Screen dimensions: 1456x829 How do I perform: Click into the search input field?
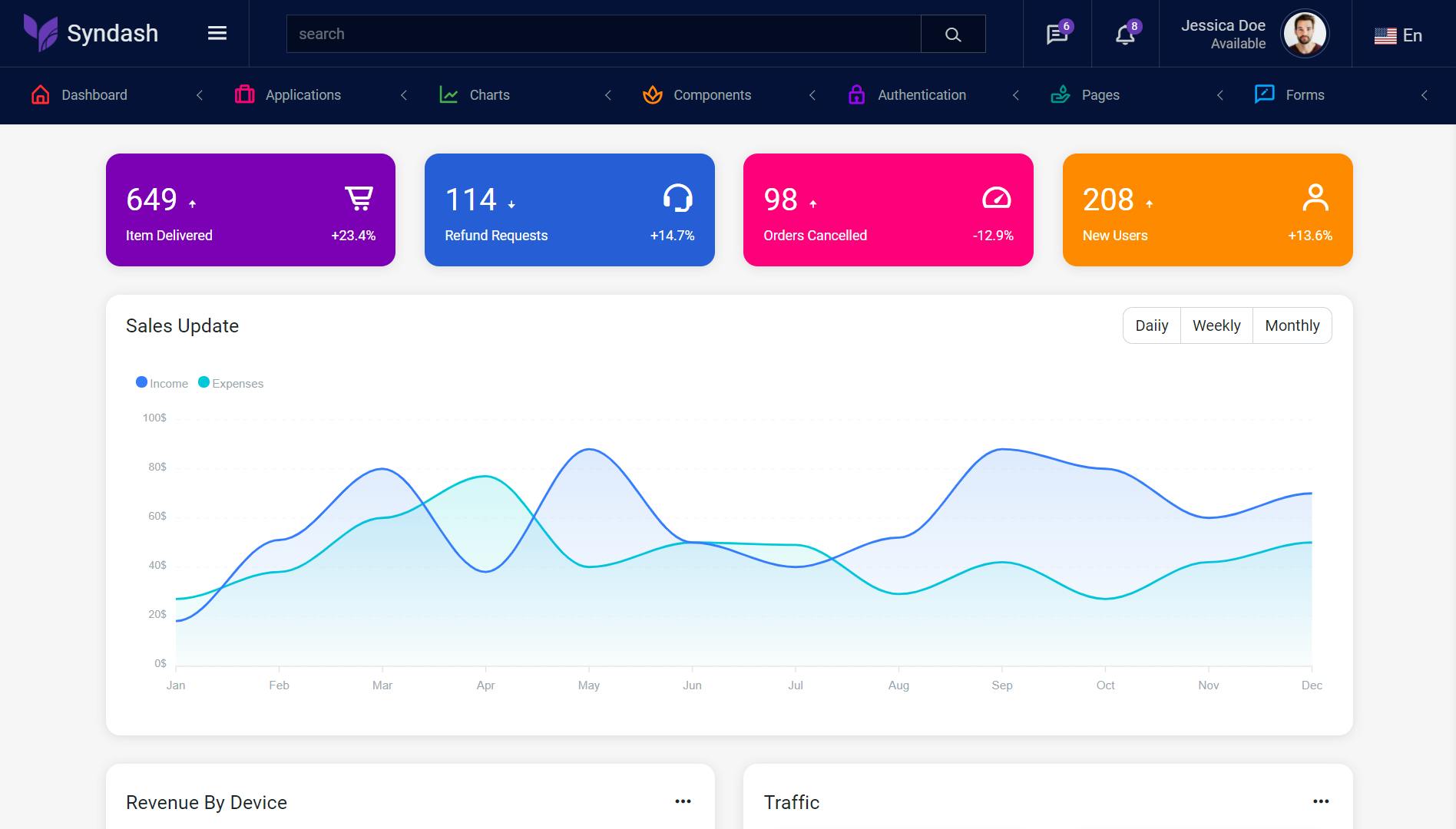[x=604, y=34]
